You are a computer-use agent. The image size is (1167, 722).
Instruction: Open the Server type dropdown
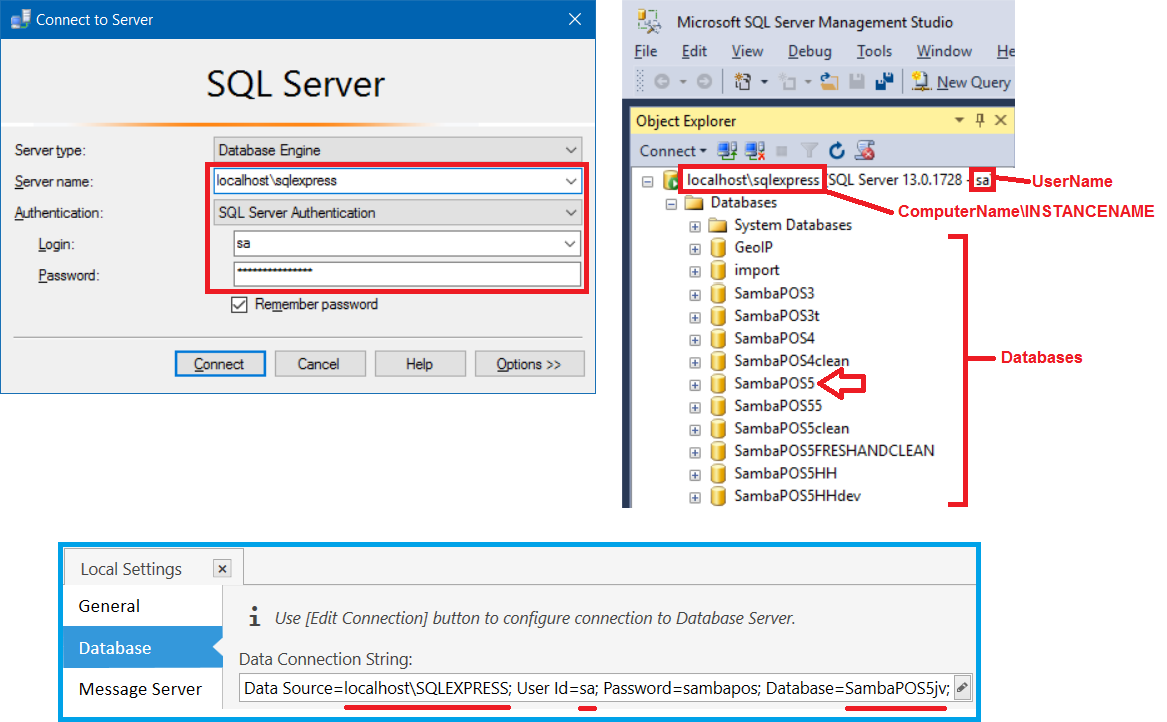tap(571, 150)
